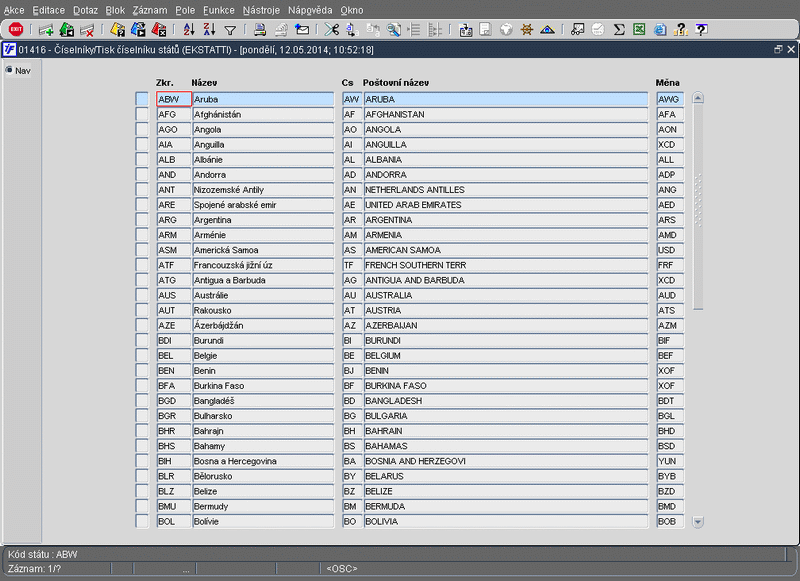Image resolution: width=800 pixels, height=581 pixels.
Task: Click the envelope message icon
Action: 302,30
